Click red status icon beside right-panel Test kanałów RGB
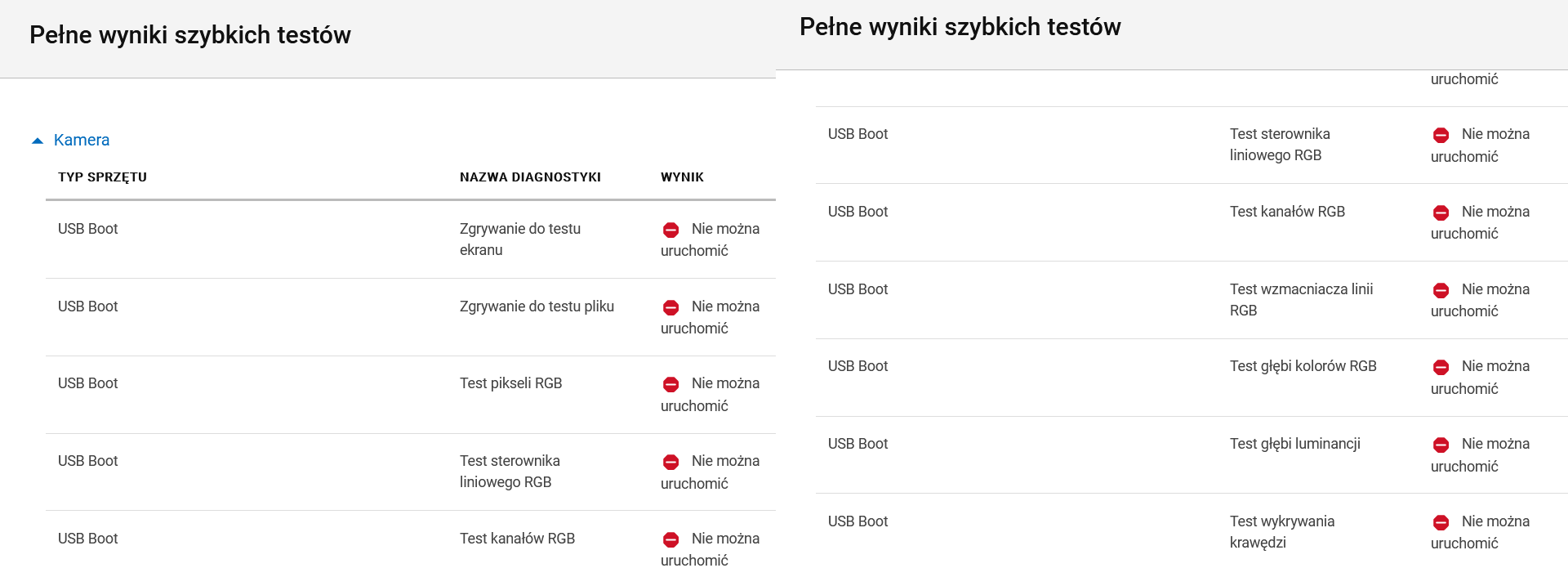 (x=1441, y=212)
